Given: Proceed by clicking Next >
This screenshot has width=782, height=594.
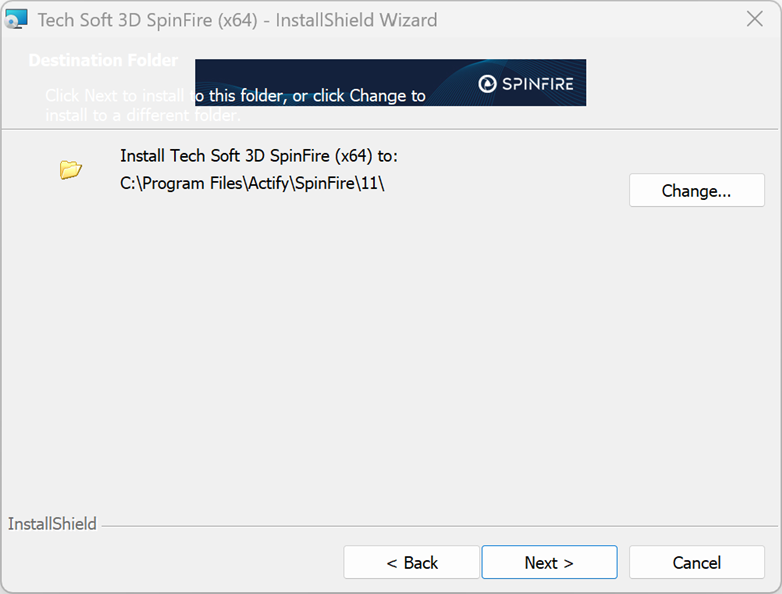Looking at the screenshot, I should tap(549, 562).
